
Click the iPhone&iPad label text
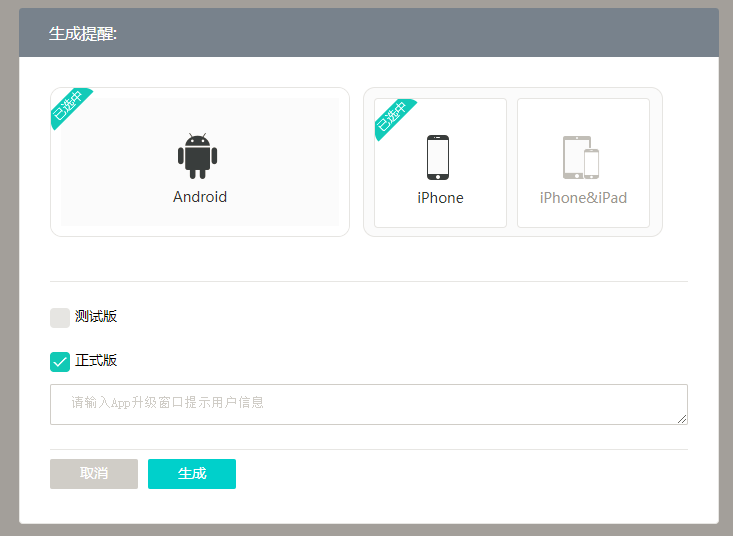583,198
